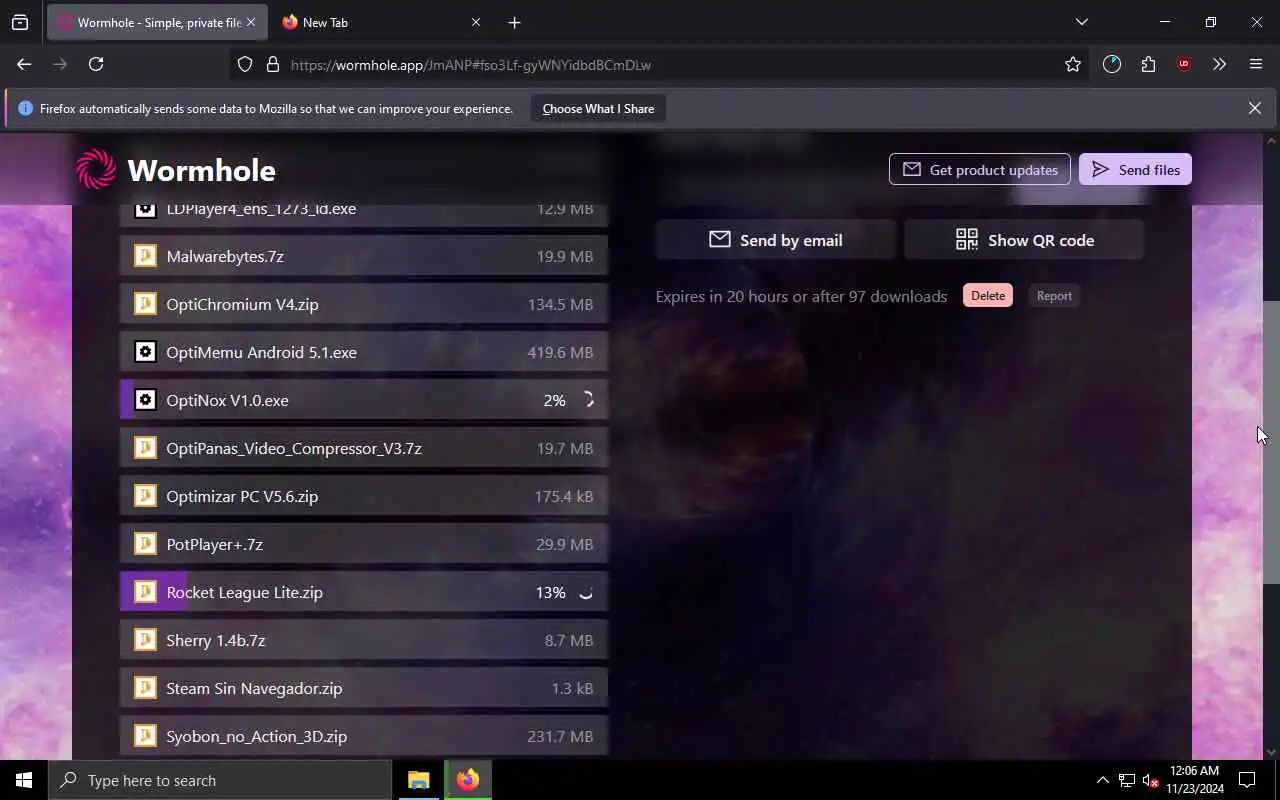Open the Firefox extensions puzzle icon
The height and width of the screenshot is (800, 1280).
coord(1148,64)
